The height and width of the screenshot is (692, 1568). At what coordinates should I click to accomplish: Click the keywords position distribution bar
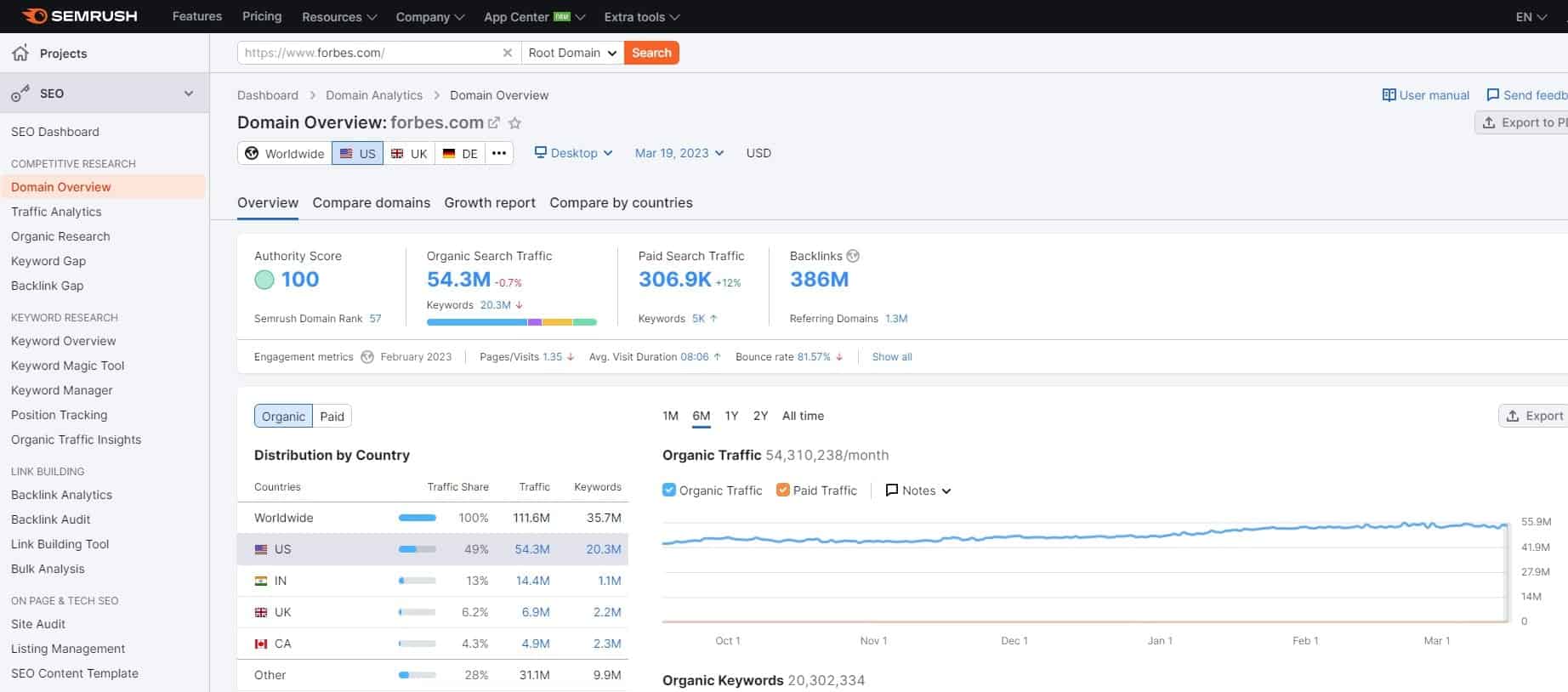[x=511, y=322]
